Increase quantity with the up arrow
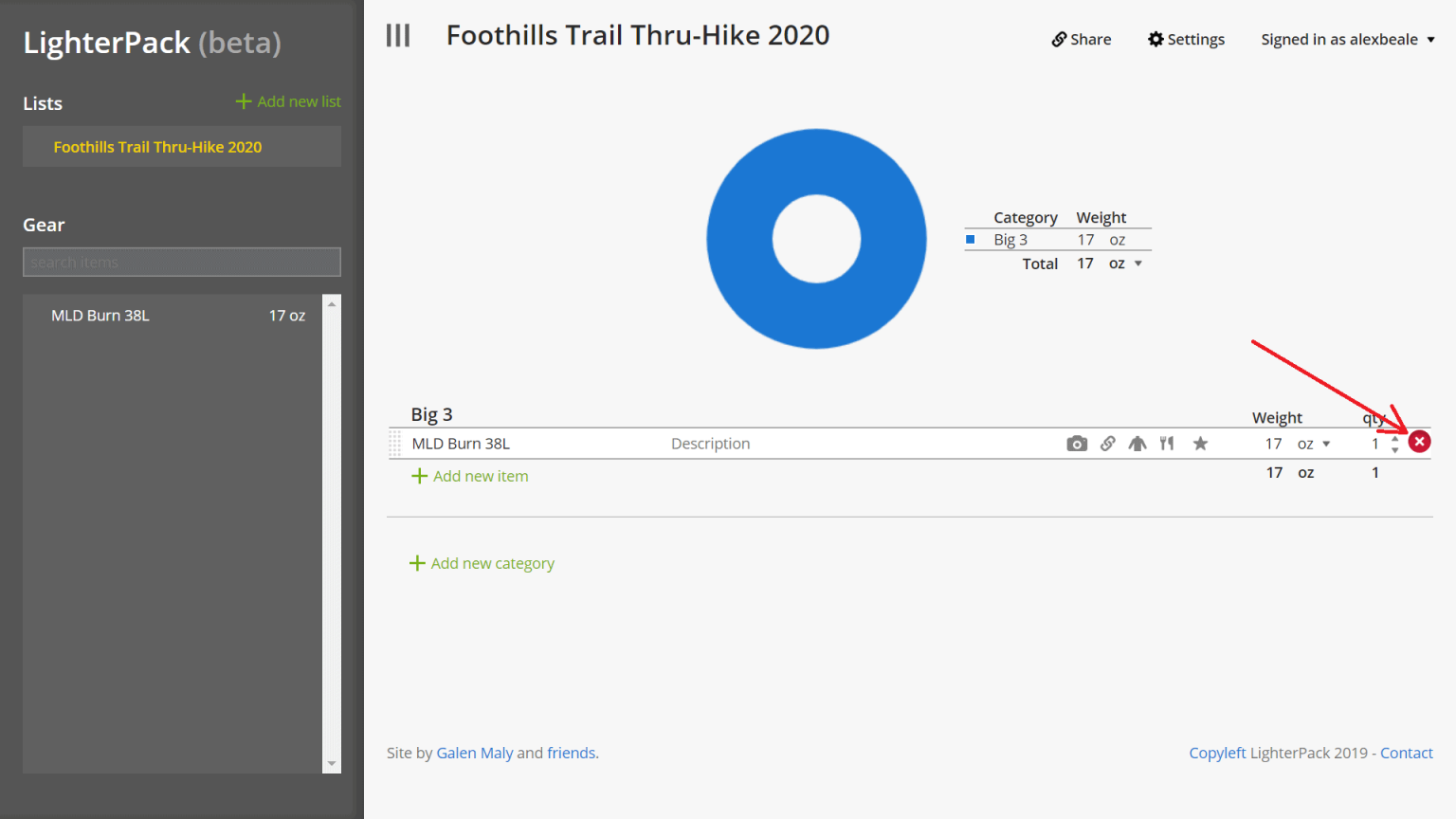The image size is (1456, 819). click(1394, 438)
